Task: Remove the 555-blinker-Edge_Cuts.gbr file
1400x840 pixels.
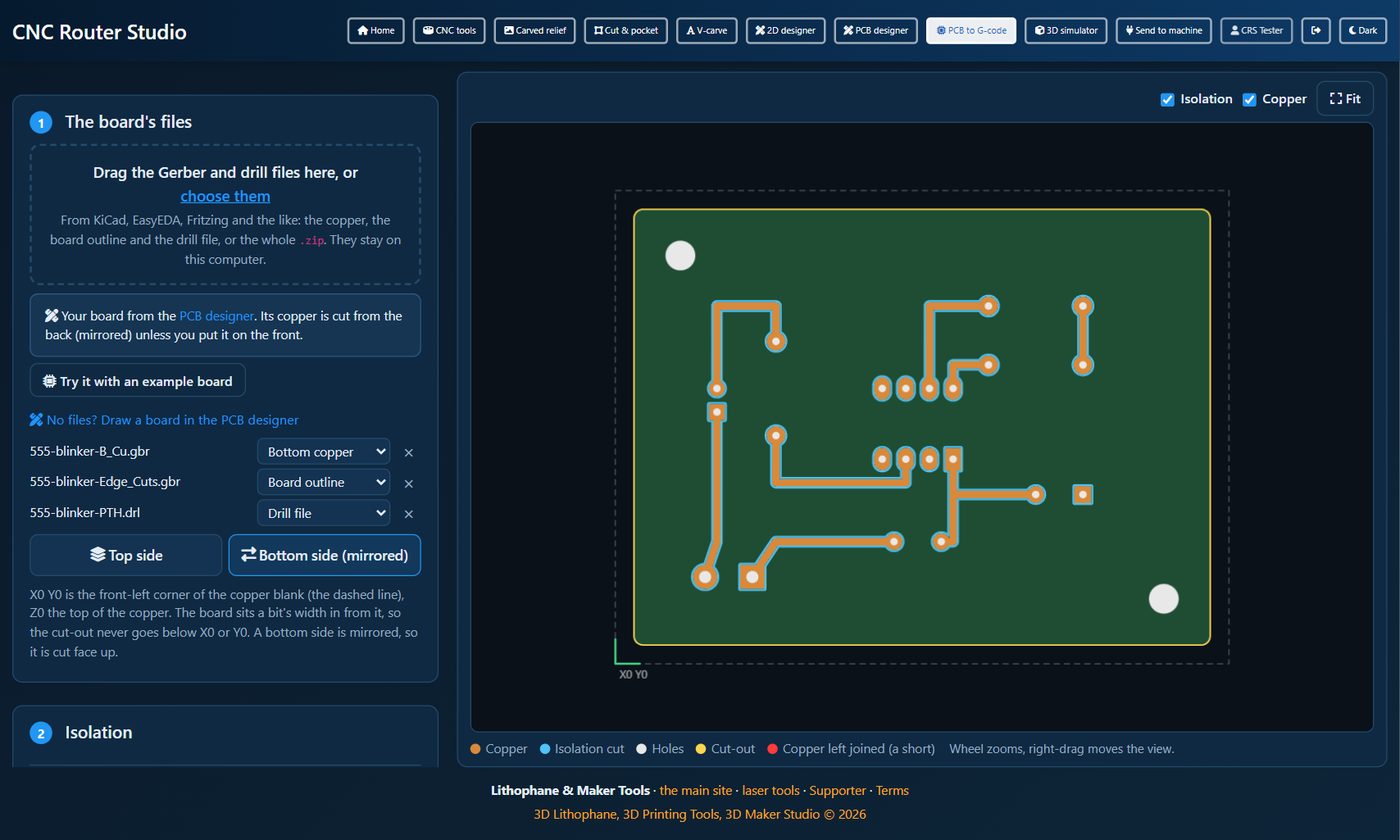Action: (408, 483)
